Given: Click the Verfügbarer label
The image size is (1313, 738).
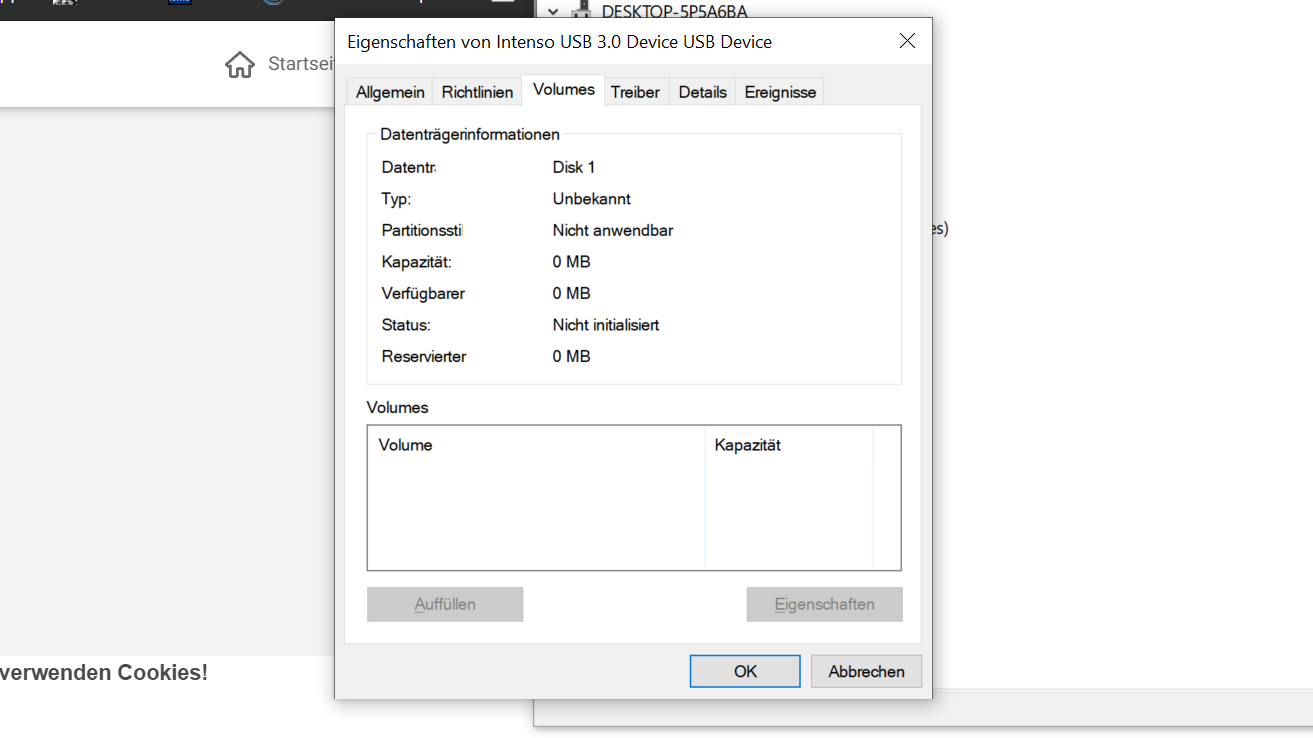Looking at the screenshot, I should click(x=423, y=293).
